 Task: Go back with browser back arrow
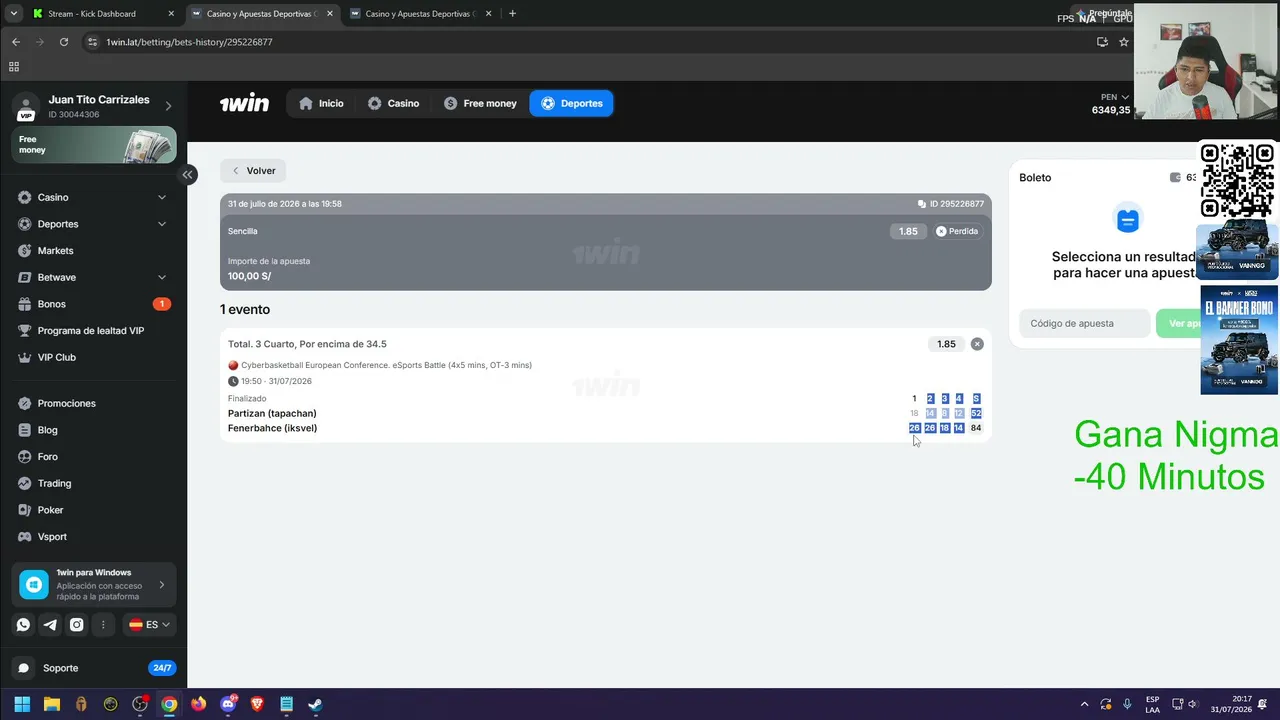pos(16,42)
